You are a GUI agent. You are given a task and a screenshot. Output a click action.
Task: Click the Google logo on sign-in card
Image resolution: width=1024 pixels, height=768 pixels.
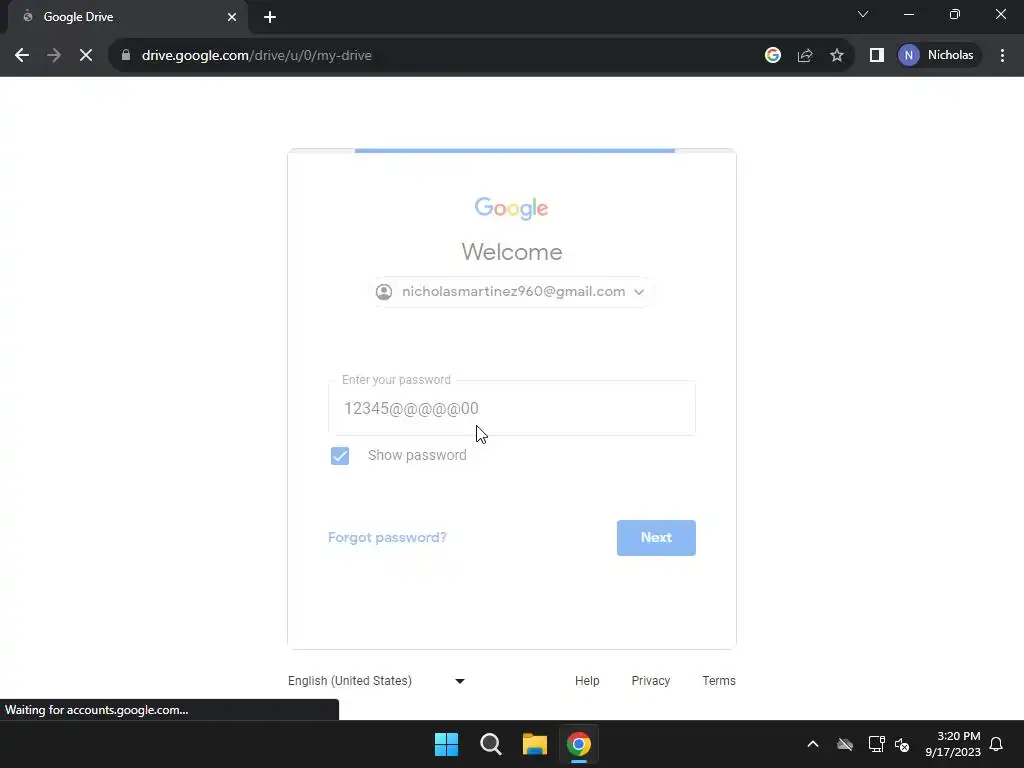[511, 208]
